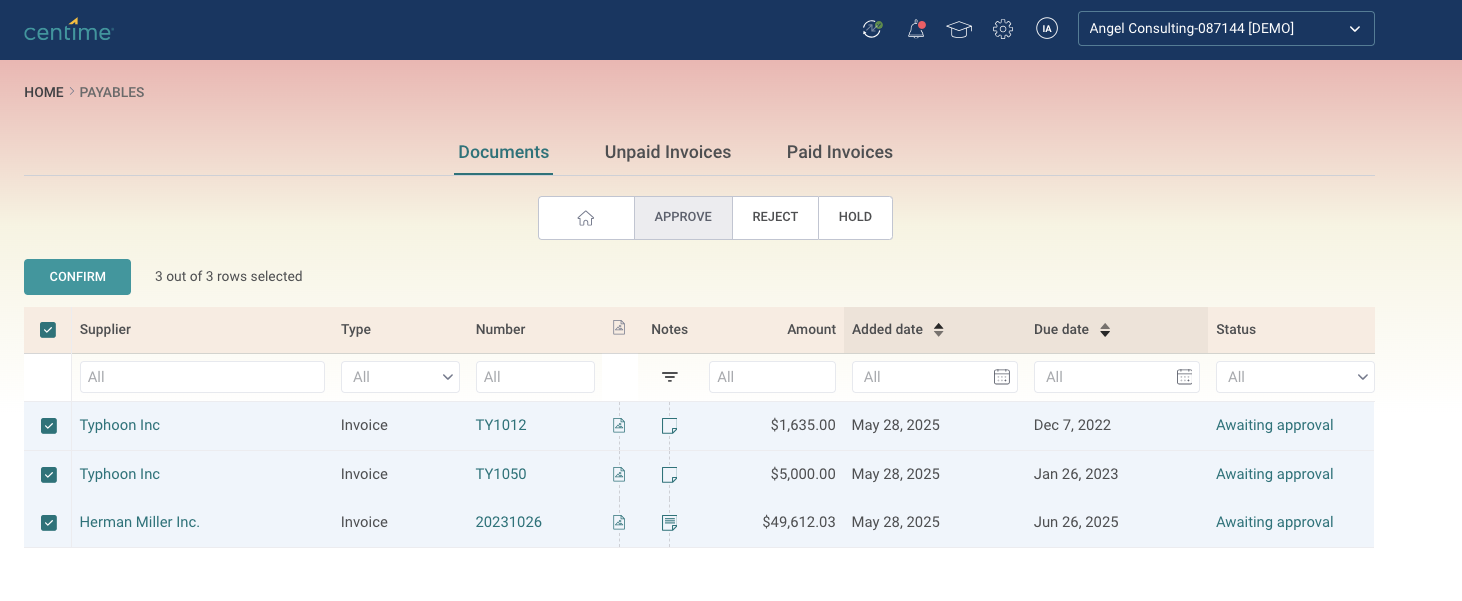
Task: Open the notifications bell
Action: [916, 29]
